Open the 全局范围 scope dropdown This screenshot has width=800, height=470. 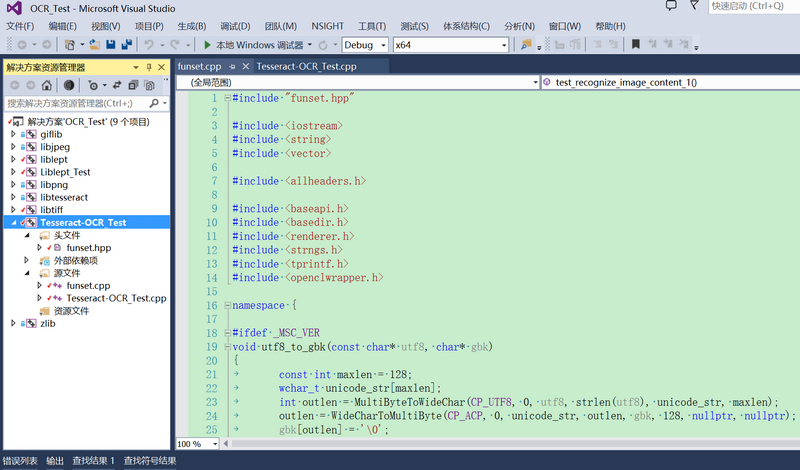pyautogui.click(x=358, y=82)
